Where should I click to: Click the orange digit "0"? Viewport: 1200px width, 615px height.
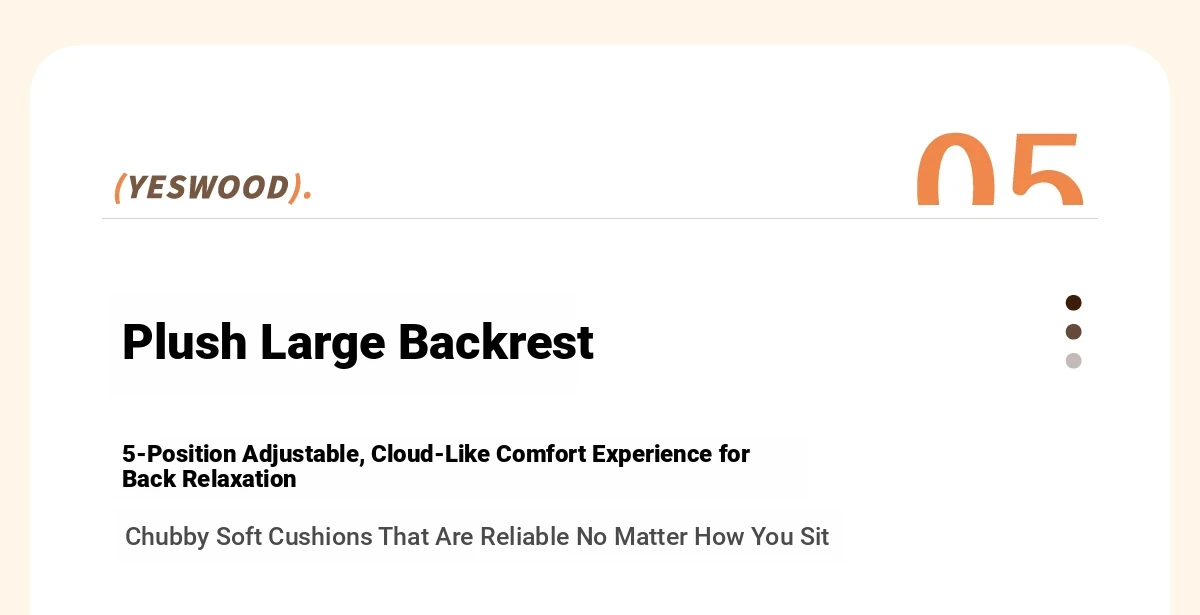[956, 170]
